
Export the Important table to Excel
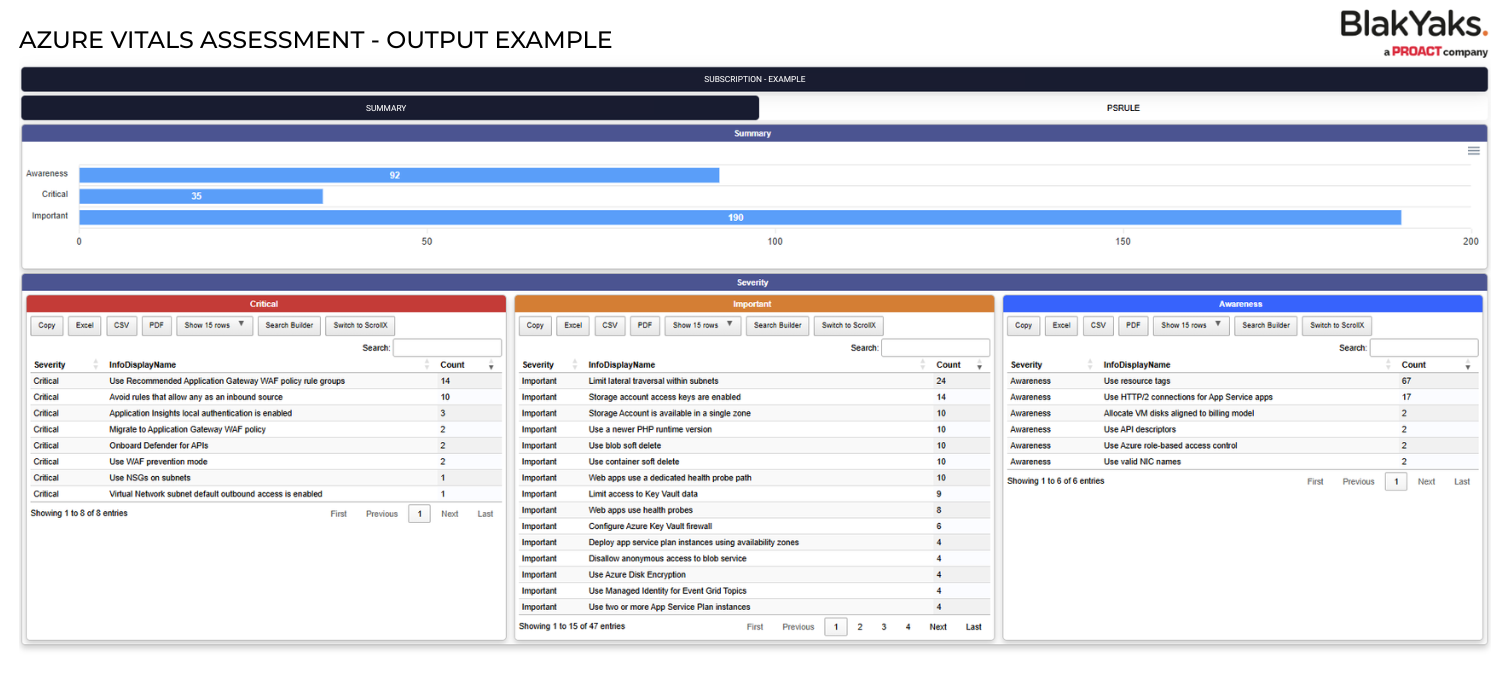click(572, 325)
